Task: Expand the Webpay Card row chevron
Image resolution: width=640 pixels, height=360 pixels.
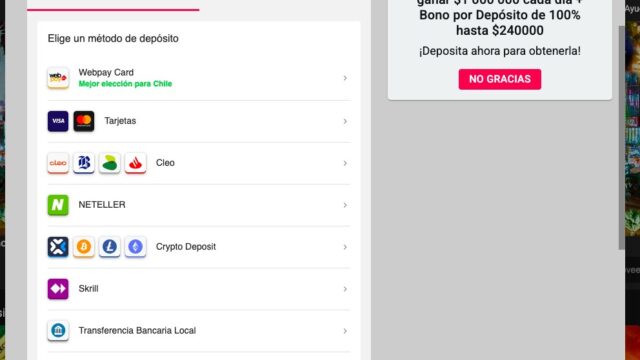Action: tap(345, 78)
